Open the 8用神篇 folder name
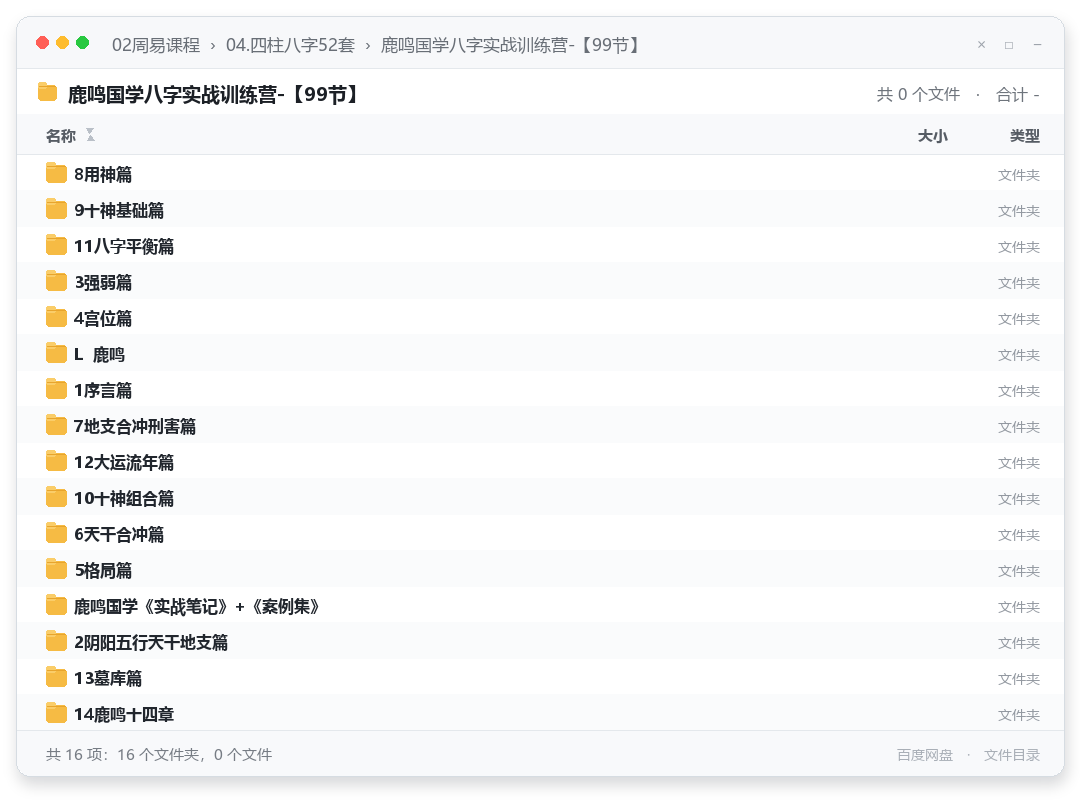The height and width of the screenshot is (800, 1080). pos(103,174)
